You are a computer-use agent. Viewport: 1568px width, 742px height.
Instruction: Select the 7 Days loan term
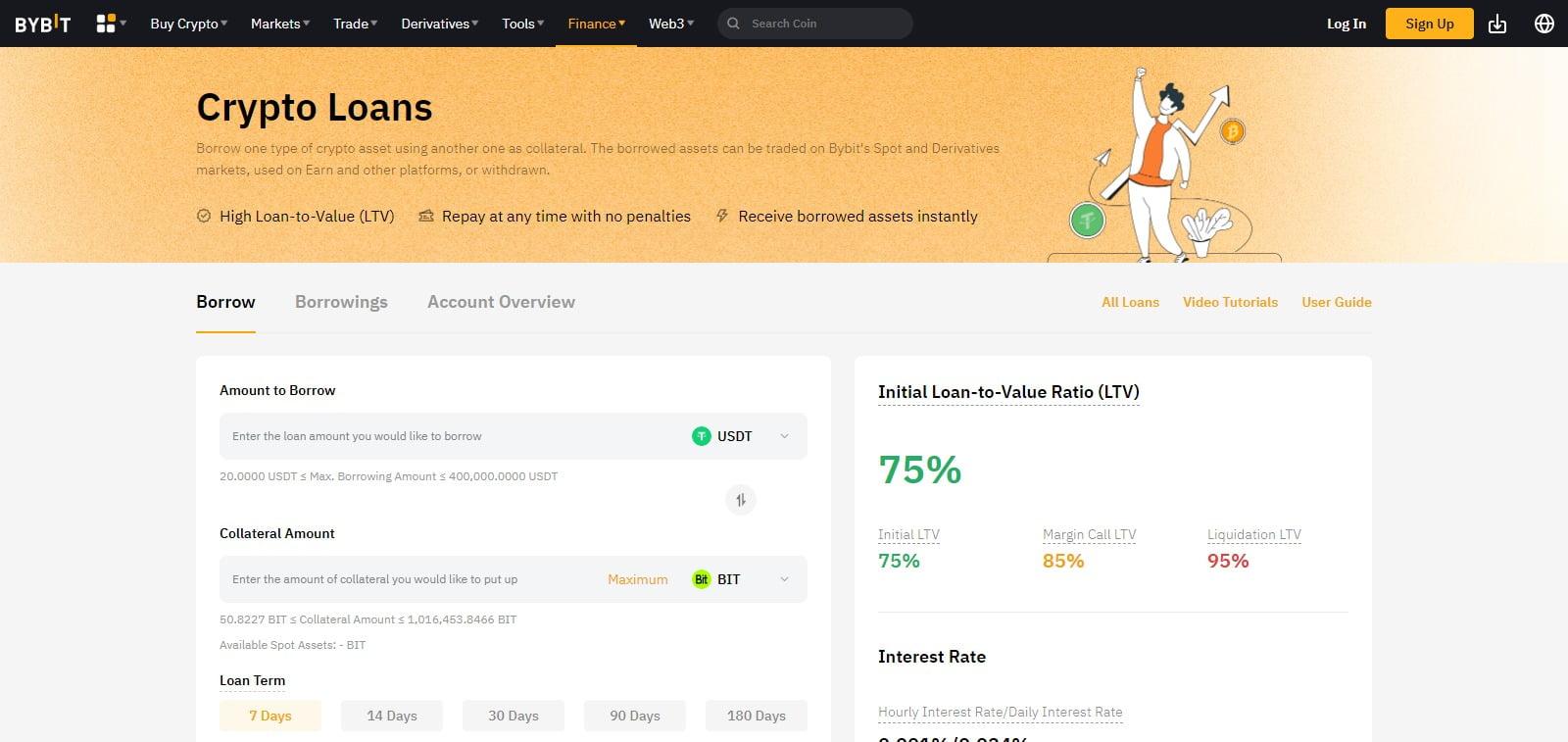[270, 716]
